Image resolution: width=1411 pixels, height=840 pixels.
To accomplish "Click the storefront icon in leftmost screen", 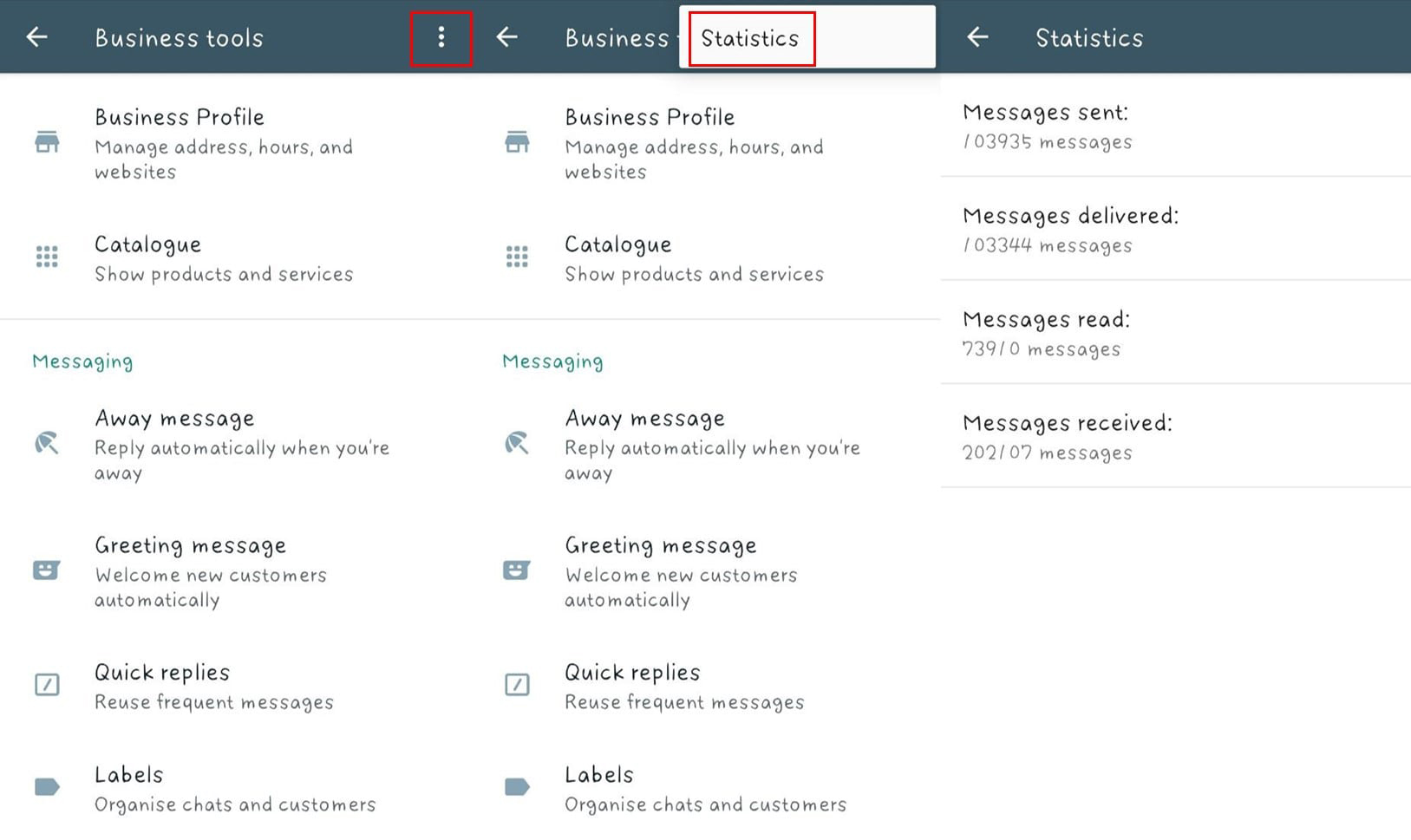I will pos(47,142).
